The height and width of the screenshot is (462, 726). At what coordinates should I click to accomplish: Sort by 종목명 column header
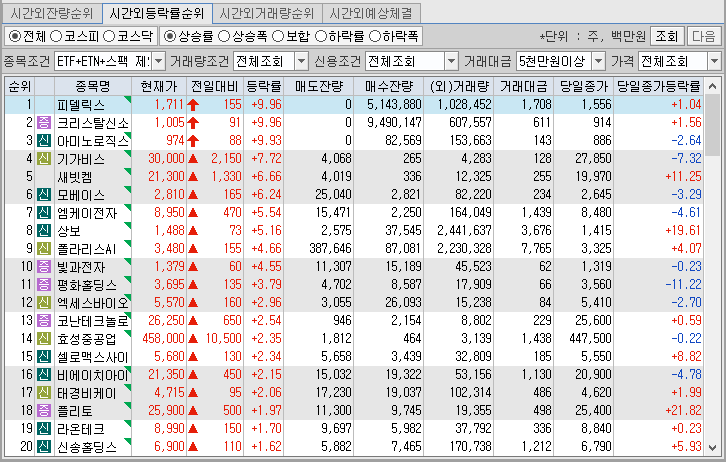[x=93, y=86]
